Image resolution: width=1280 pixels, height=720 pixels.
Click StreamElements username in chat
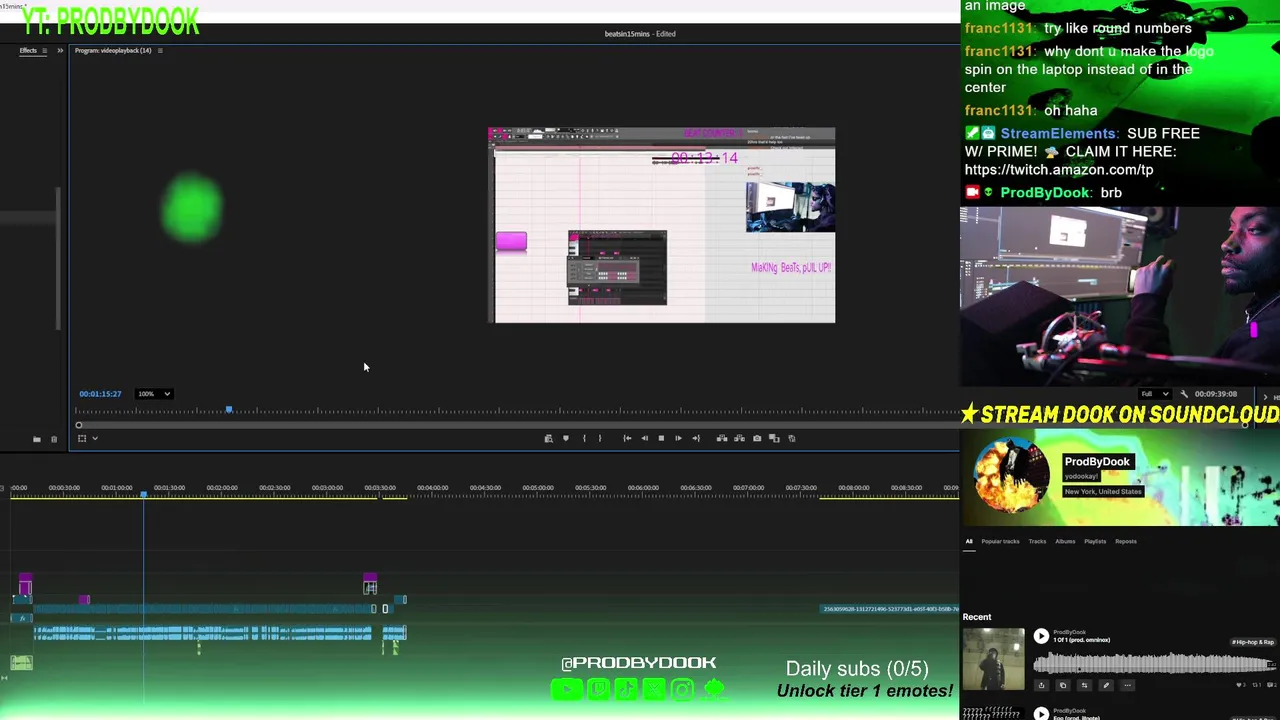1058,133
